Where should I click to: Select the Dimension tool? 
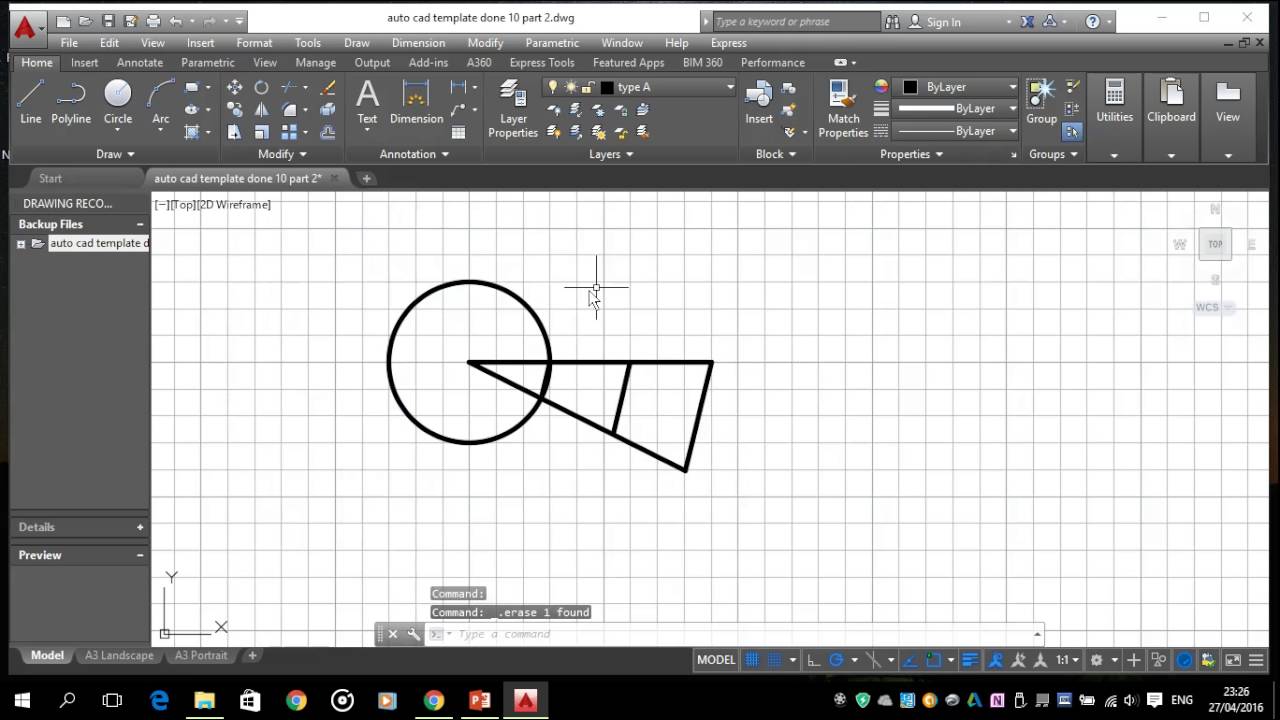coord(416,103)
